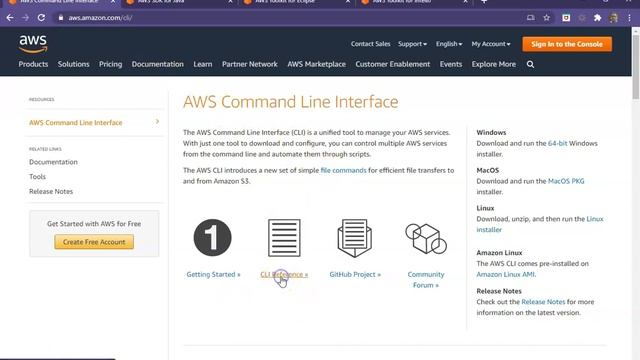Open AWS Marketplace in the navigation

(316, 64)
